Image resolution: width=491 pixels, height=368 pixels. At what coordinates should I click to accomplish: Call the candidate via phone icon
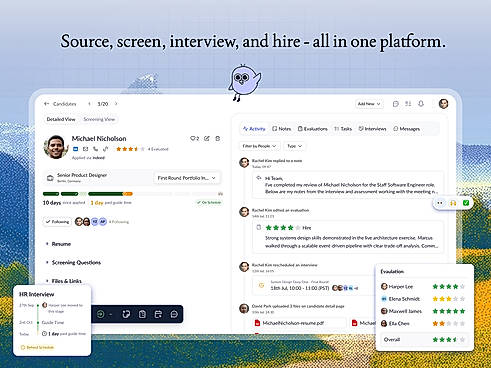(96, 149)
